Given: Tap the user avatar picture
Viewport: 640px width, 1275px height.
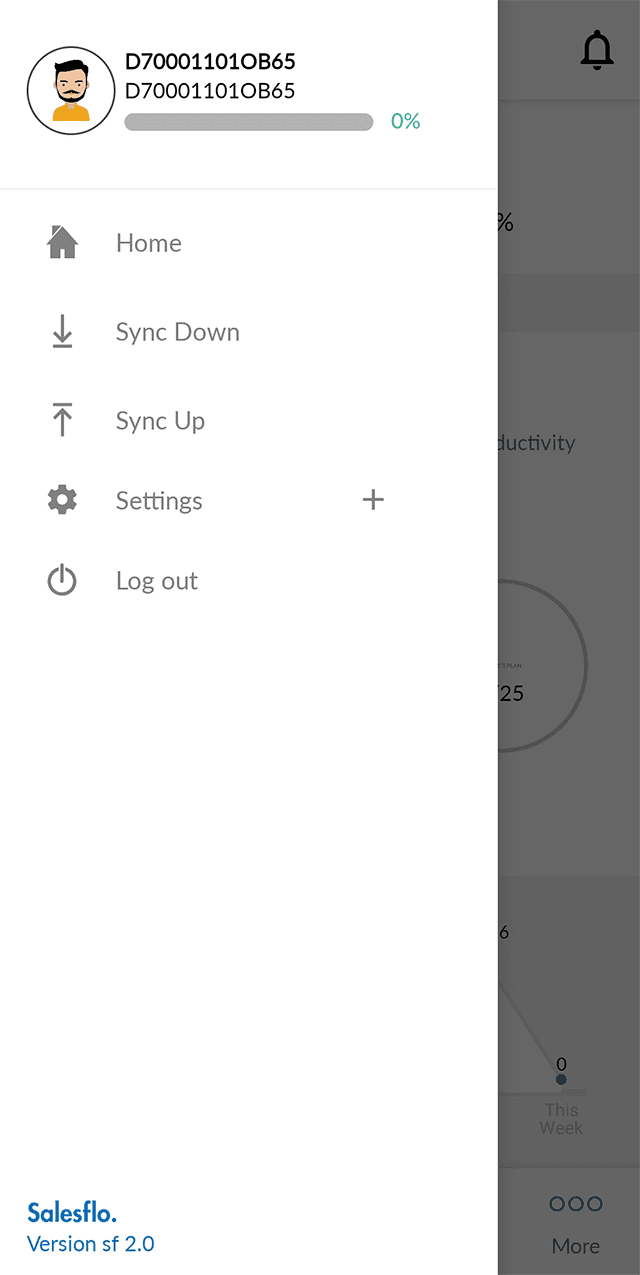Looking at the screenshot, I should (x=70, y=90).
